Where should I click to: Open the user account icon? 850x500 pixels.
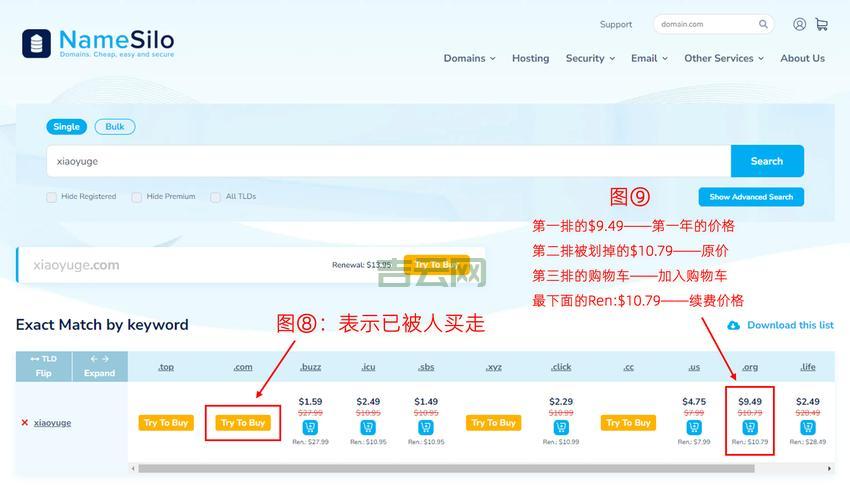799,24
